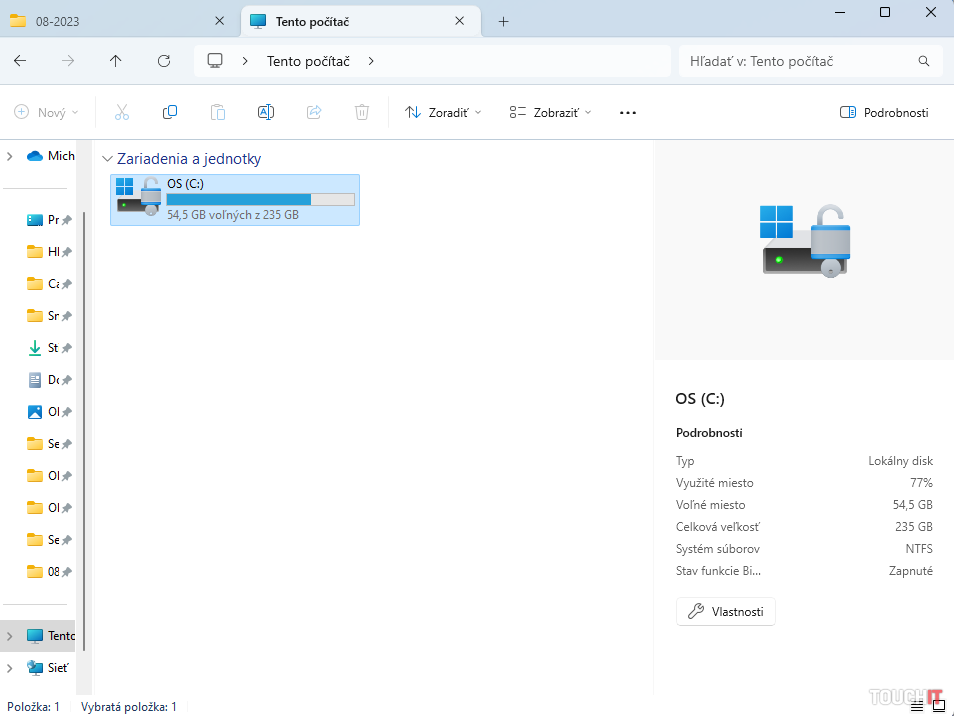Screen dimensions: 954x716
Task: Open the Zobraziť view dropdown
Action: tap(550, 113)
